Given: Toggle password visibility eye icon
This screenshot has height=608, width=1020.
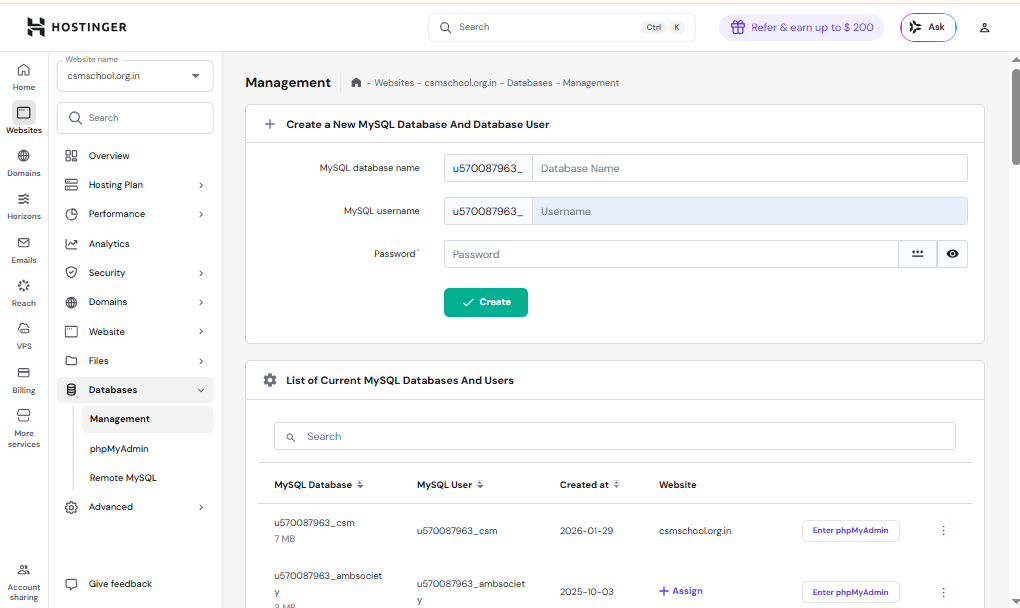Looking at the screenshot, I should coord(952,254).
